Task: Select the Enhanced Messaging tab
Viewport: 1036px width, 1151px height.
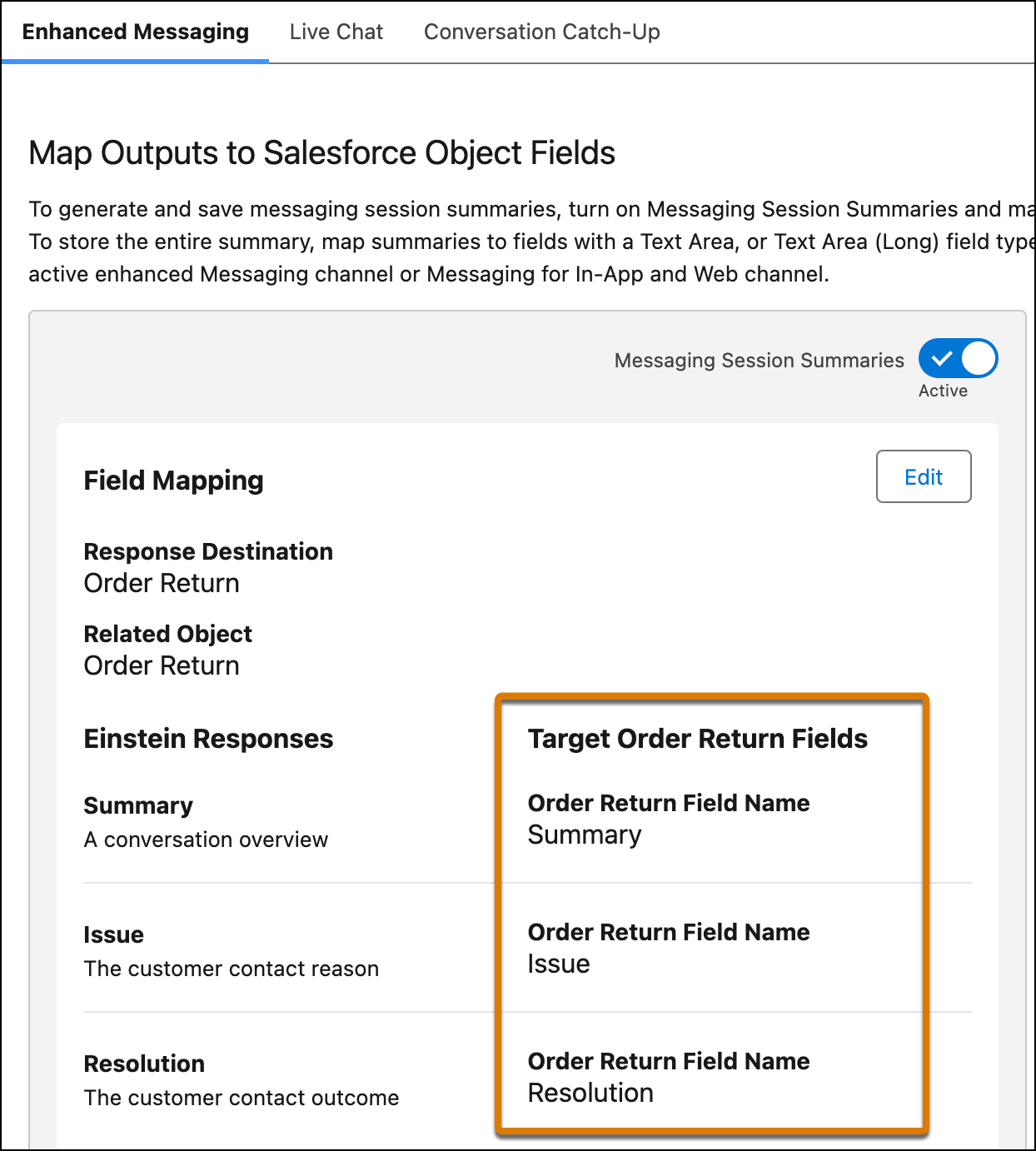Action: (x=135, y=32)
